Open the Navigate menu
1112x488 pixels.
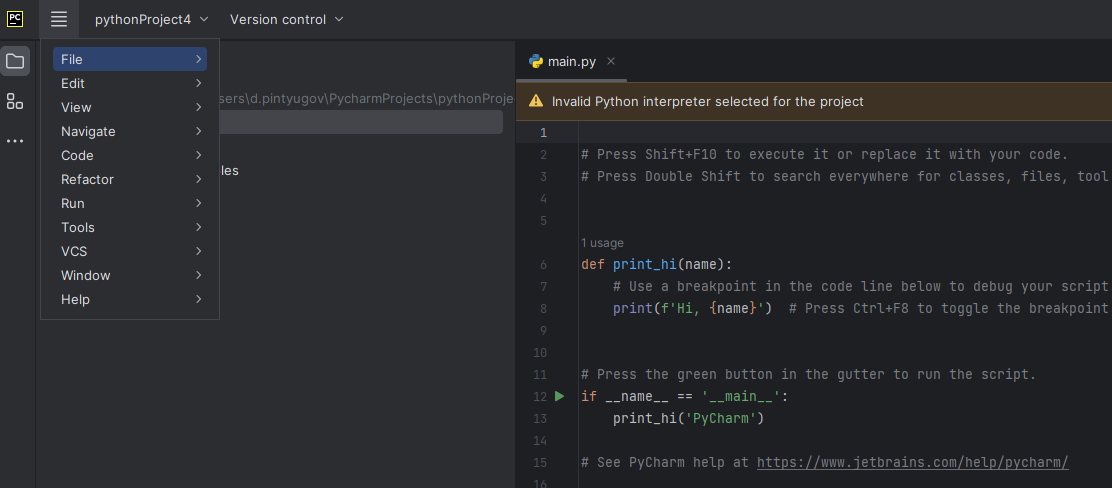click(x=130, y=132)
